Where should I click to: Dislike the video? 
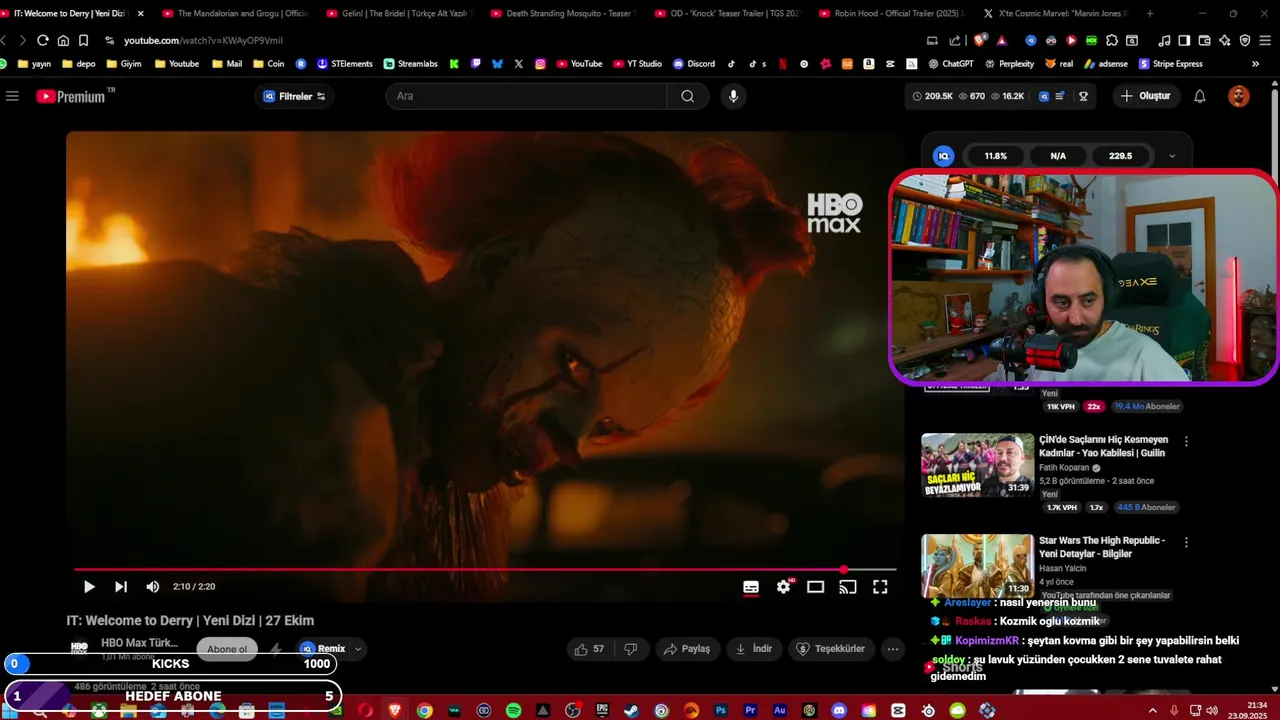(631, 649)
